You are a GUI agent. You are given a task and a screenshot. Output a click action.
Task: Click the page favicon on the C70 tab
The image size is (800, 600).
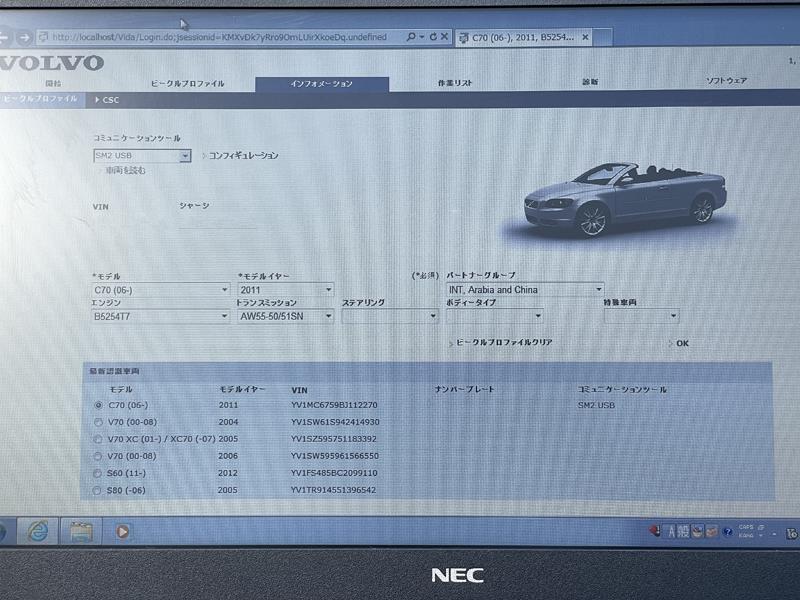click(x=464, y=38)
